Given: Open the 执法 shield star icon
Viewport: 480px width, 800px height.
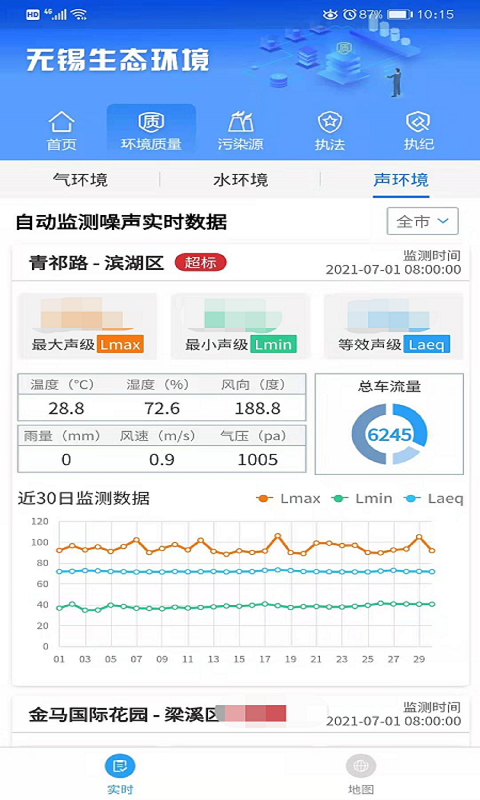Looking at the screenshot, I should [330, 131].
